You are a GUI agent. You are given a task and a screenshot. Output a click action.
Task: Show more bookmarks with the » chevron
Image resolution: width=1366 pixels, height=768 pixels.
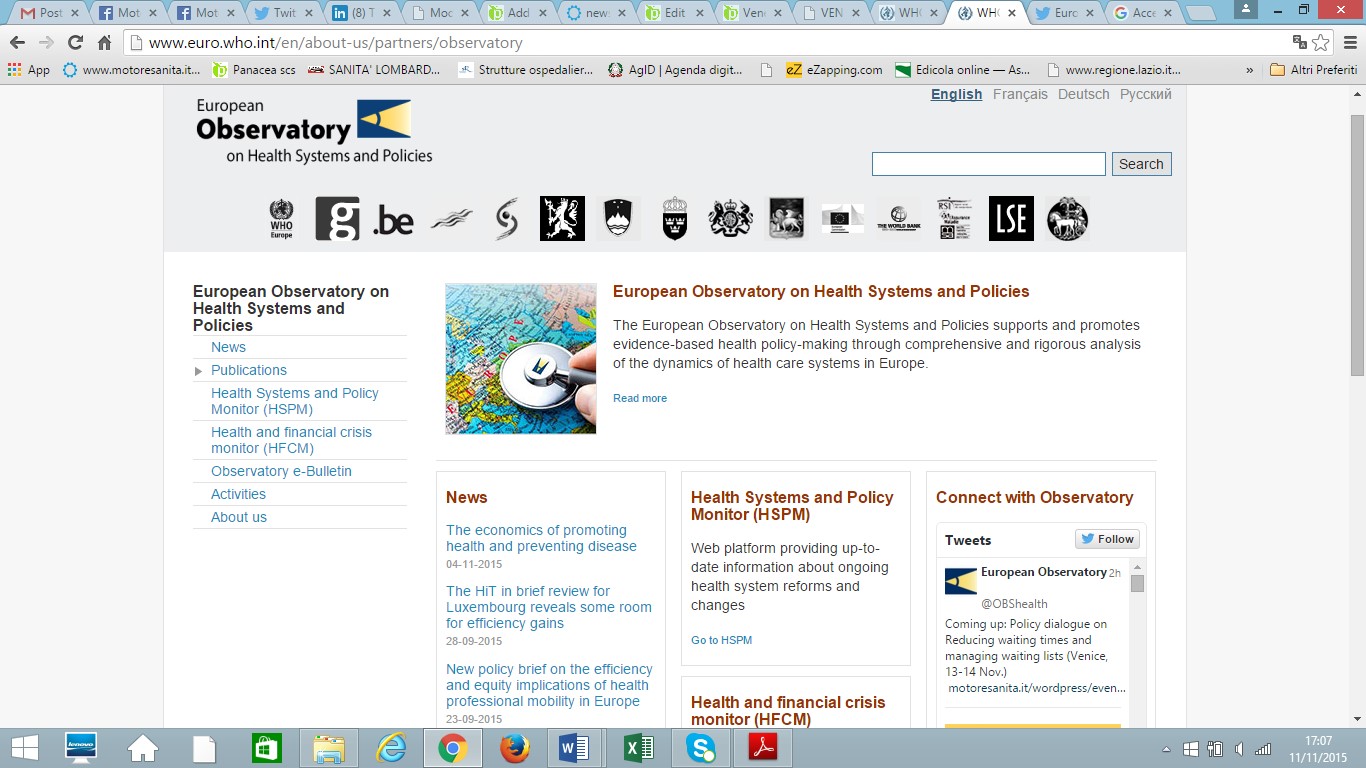tap(1249, 70)
